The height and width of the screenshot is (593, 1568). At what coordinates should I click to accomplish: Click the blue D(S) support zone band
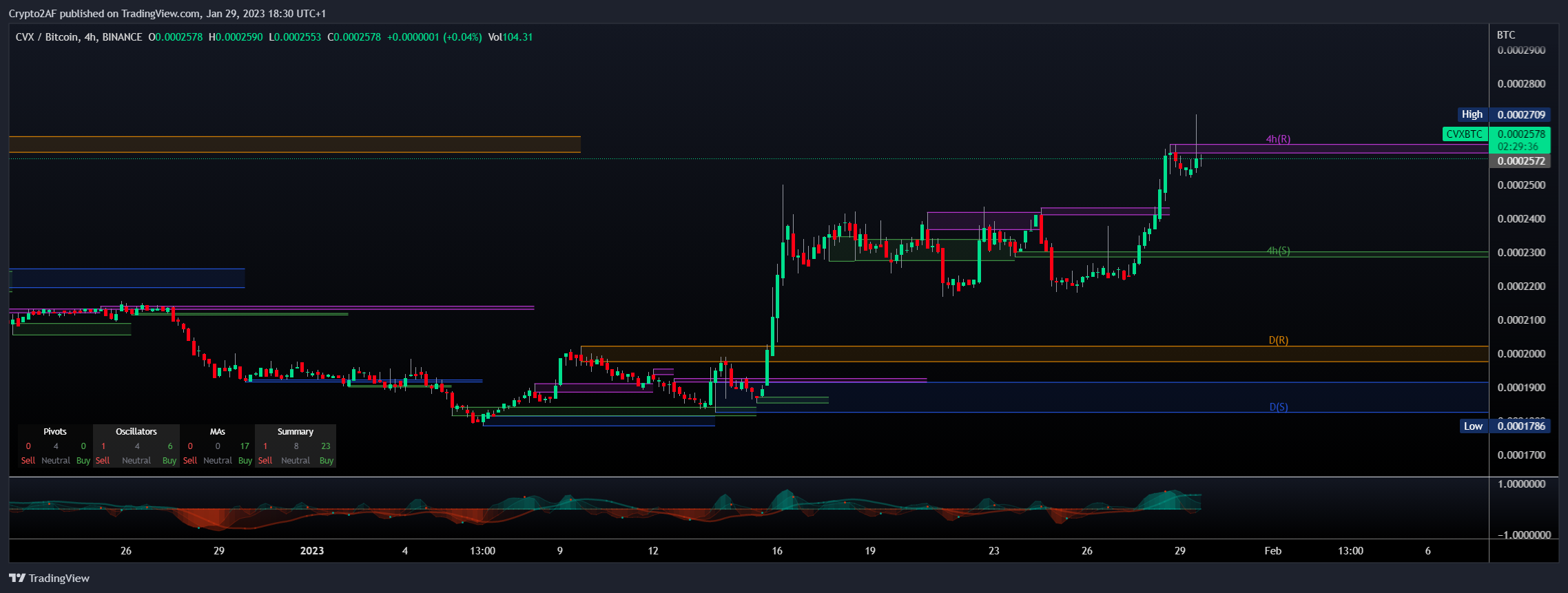point(1102,397)
